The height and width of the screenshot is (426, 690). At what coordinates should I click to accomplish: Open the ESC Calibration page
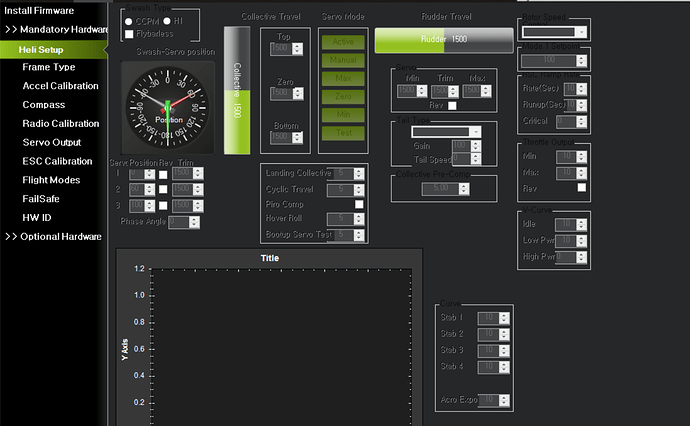57,161
